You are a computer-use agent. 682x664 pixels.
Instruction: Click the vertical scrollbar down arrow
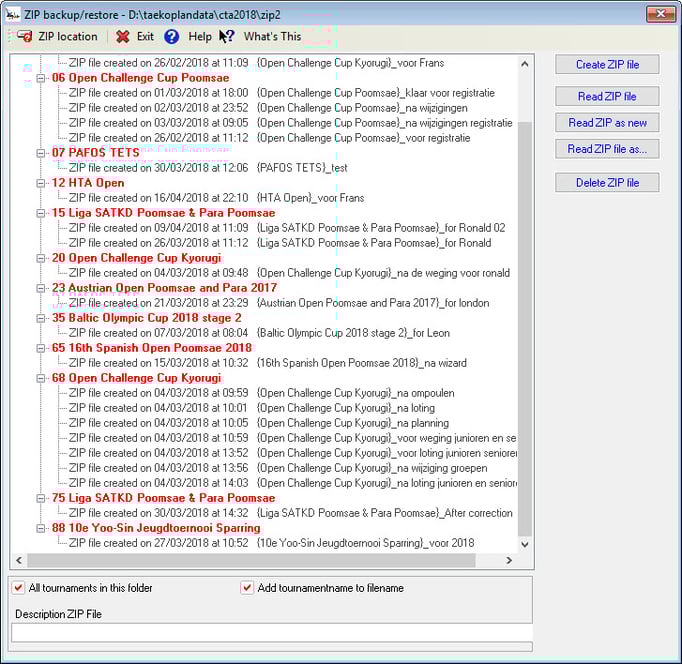(525, 544)
